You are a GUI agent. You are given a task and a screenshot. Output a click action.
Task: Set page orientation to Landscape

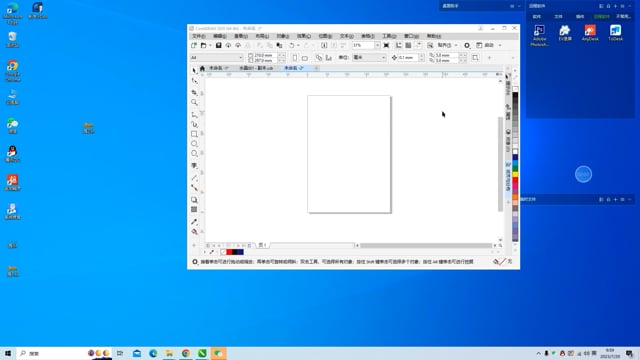304,58
